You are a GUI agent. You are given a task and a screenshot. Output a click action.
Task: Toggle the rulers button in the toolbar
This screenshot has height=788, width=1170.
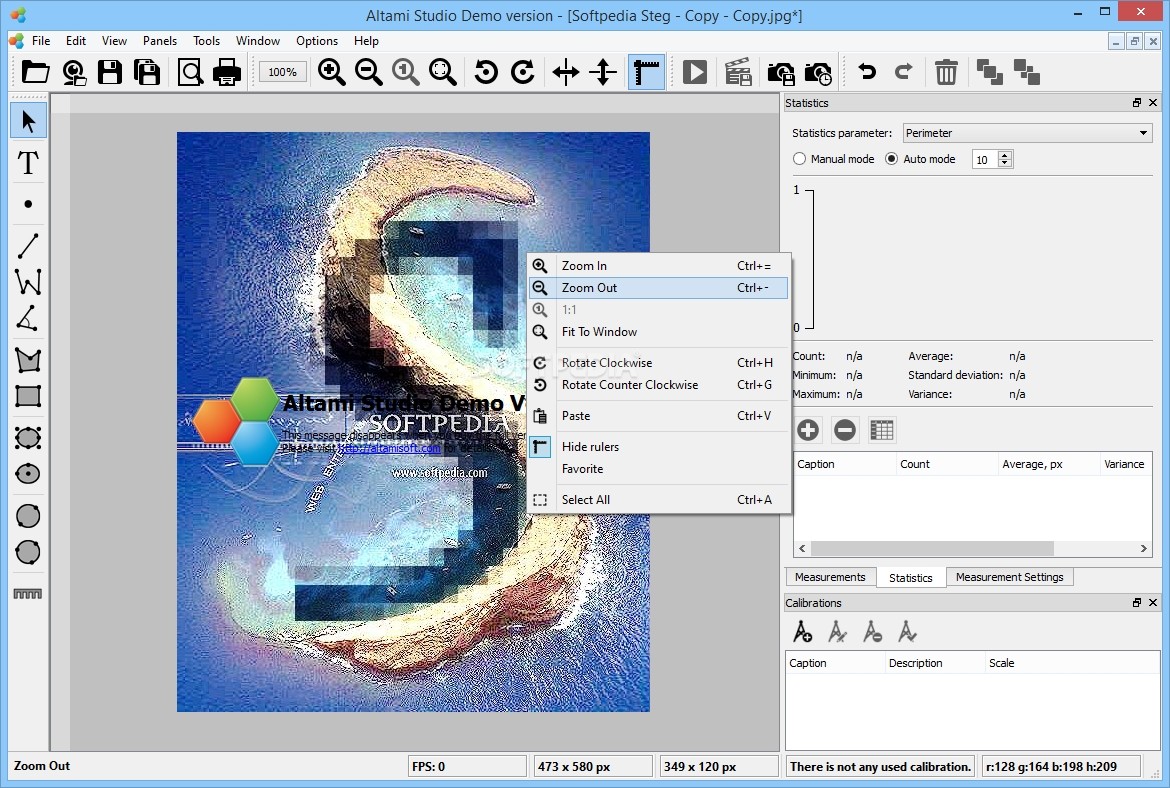(x=646, y=72)
